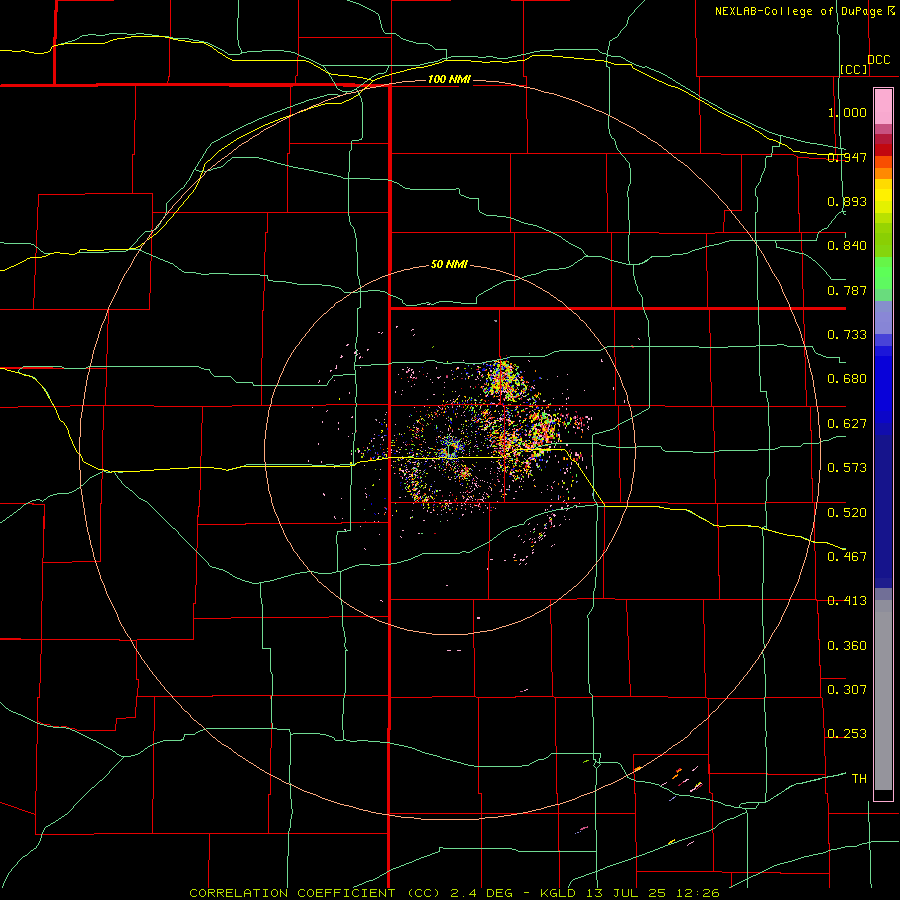The height and width of the screenshot is (900, 900).
Task: Click the DCC label above the color scale
Action: click(879, 60)
